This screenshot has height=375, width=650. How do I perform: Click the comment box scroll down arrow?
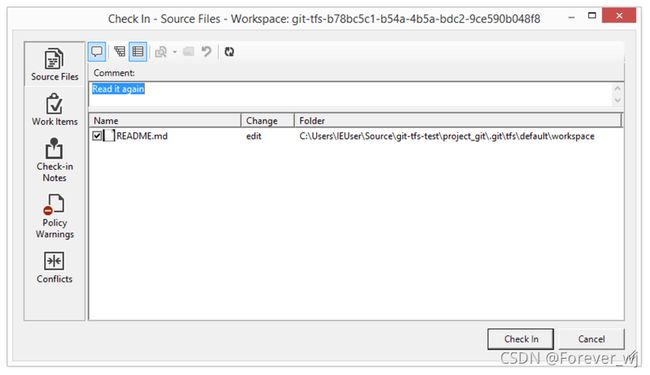tap(617, 101)
